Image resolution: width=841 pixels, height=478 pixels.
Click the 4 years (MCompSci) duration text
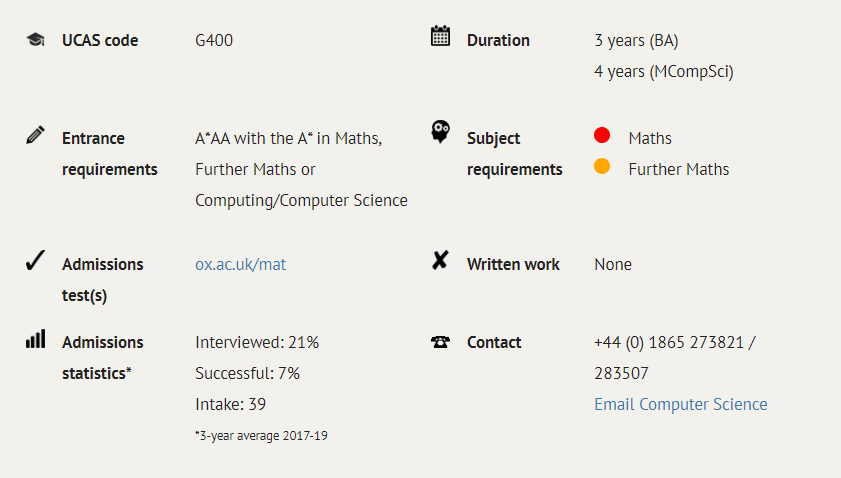click(x=663, y=71)
